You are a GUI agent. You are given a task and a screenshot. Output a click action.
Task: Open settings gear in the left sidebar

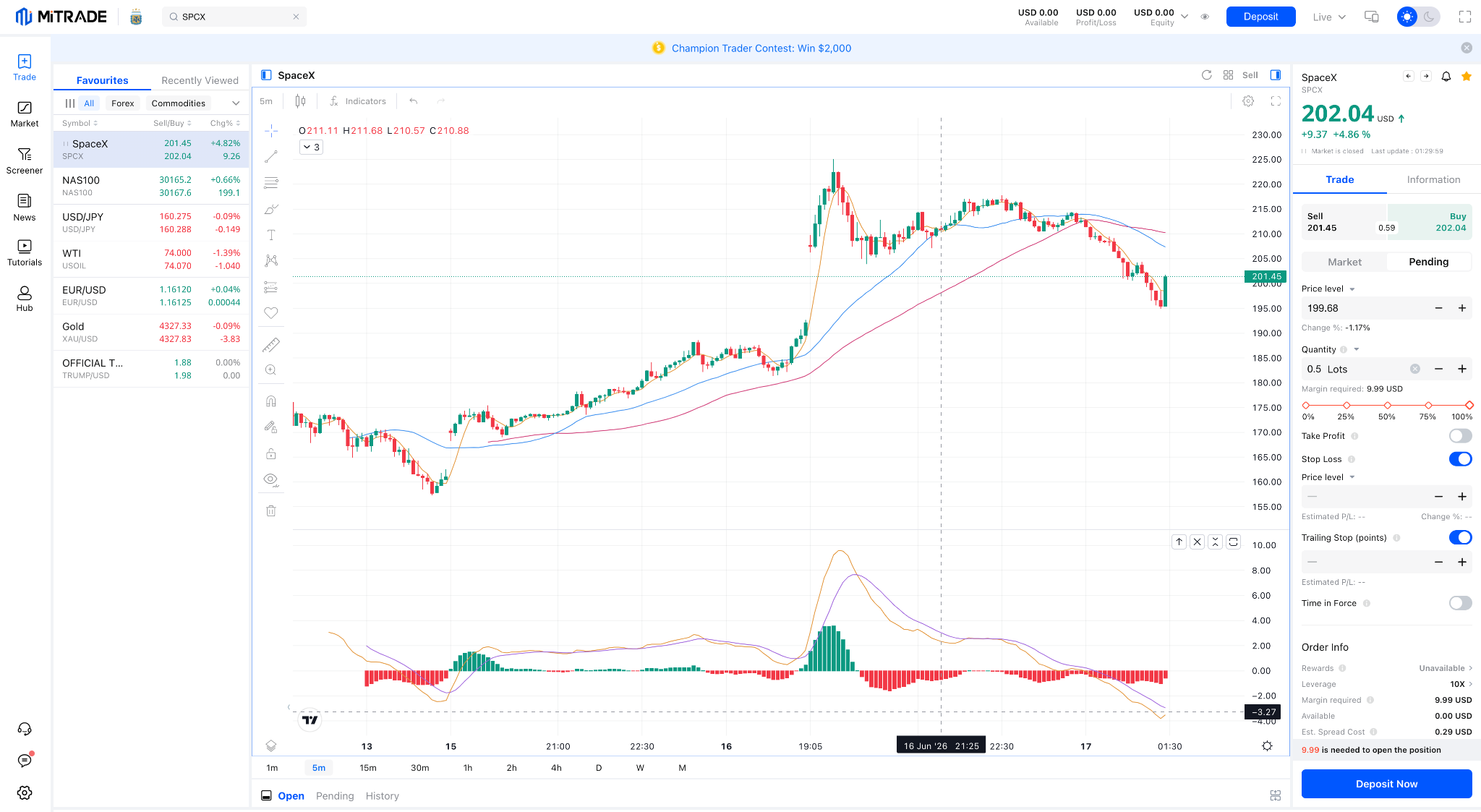25,792
